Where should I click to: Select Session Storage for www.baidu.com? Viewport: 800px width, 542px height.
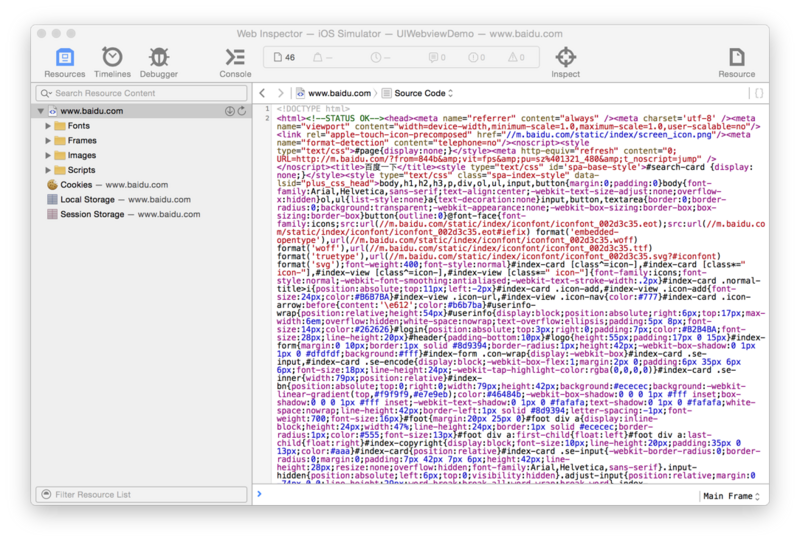pos(142,214)
